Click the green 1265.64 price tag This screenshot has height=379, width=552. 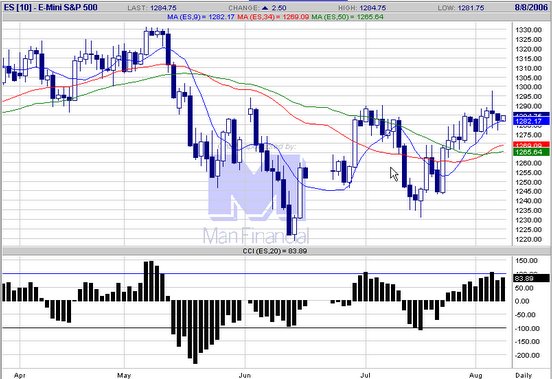531,152
